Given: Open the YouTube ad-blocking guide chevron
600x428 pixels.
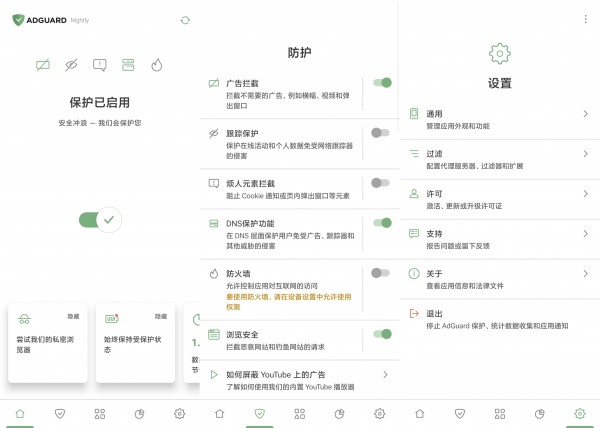Looking at the screenshot, I should click(385, 374).
